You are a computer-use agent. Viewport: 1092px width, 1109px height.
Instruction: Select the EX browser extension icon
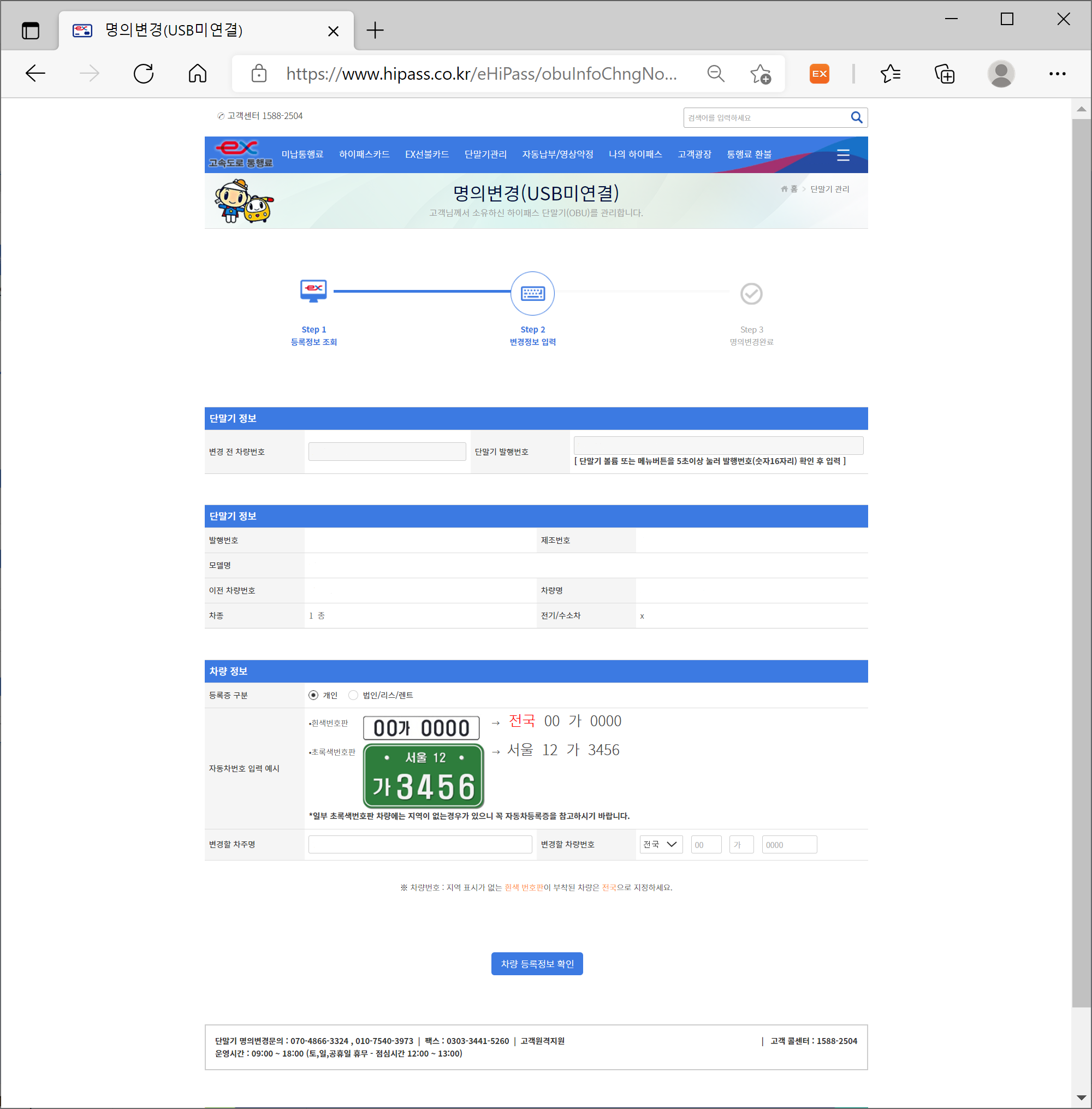click(x=819, y=73)
